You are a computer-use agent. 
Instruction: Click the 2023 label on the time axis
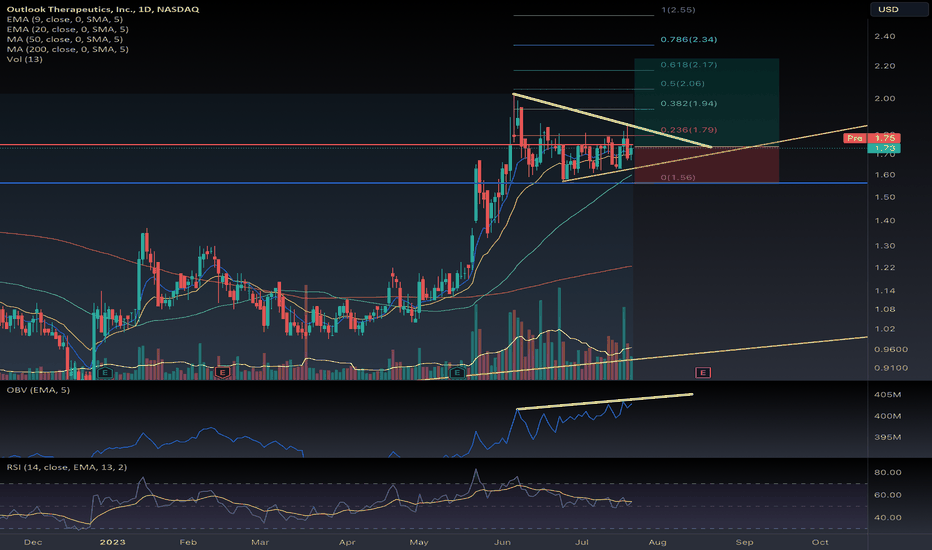tap(112, 542)
